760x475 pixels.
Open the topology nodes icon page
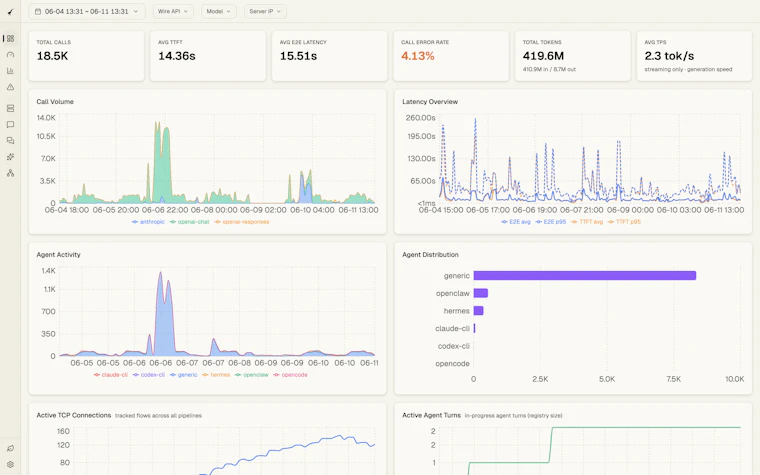tap(10, 173)
